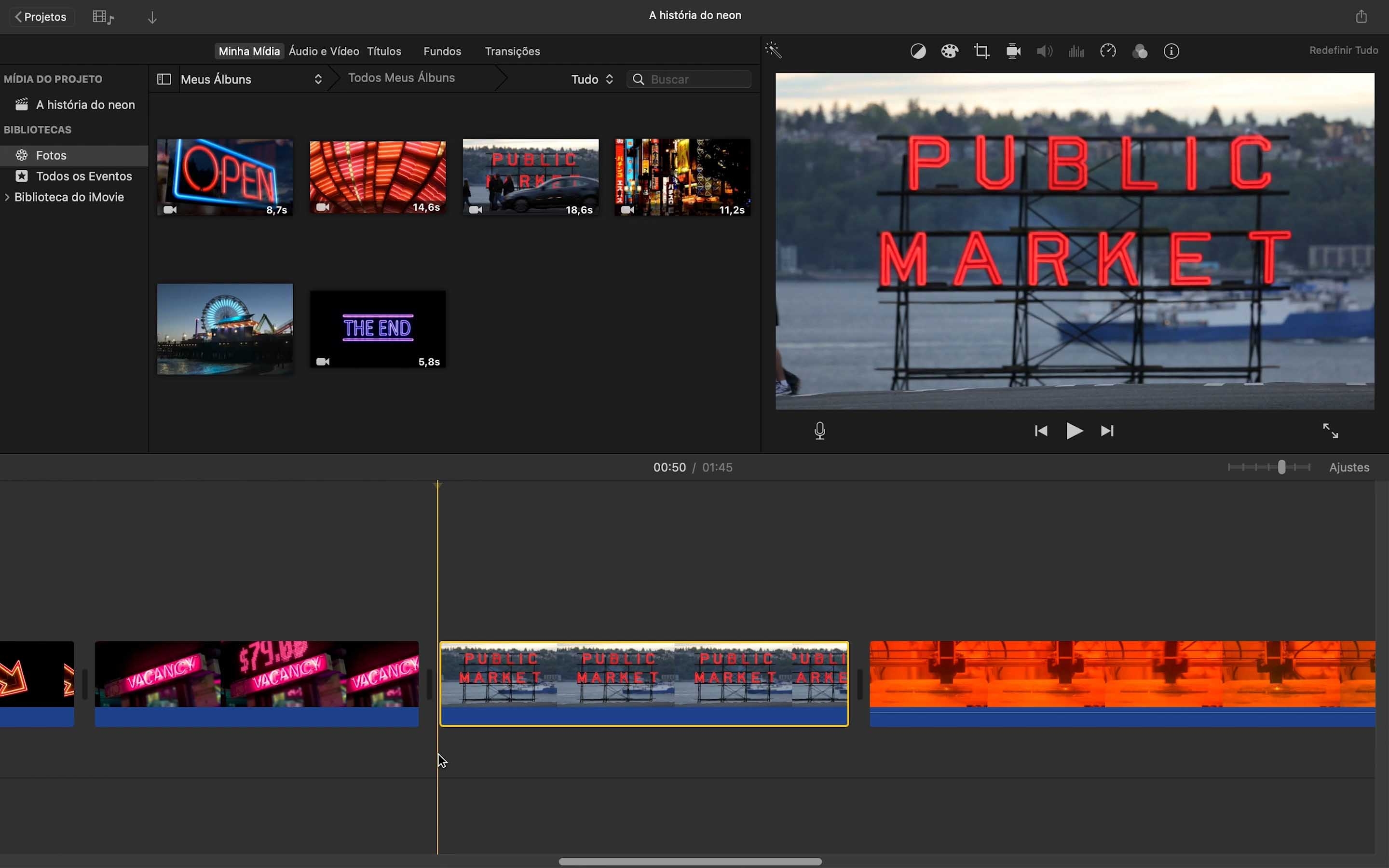Click Todos Meus Álbuns breadcrumb
This screenshot has width=1389, height=868.
pos(401,78)
